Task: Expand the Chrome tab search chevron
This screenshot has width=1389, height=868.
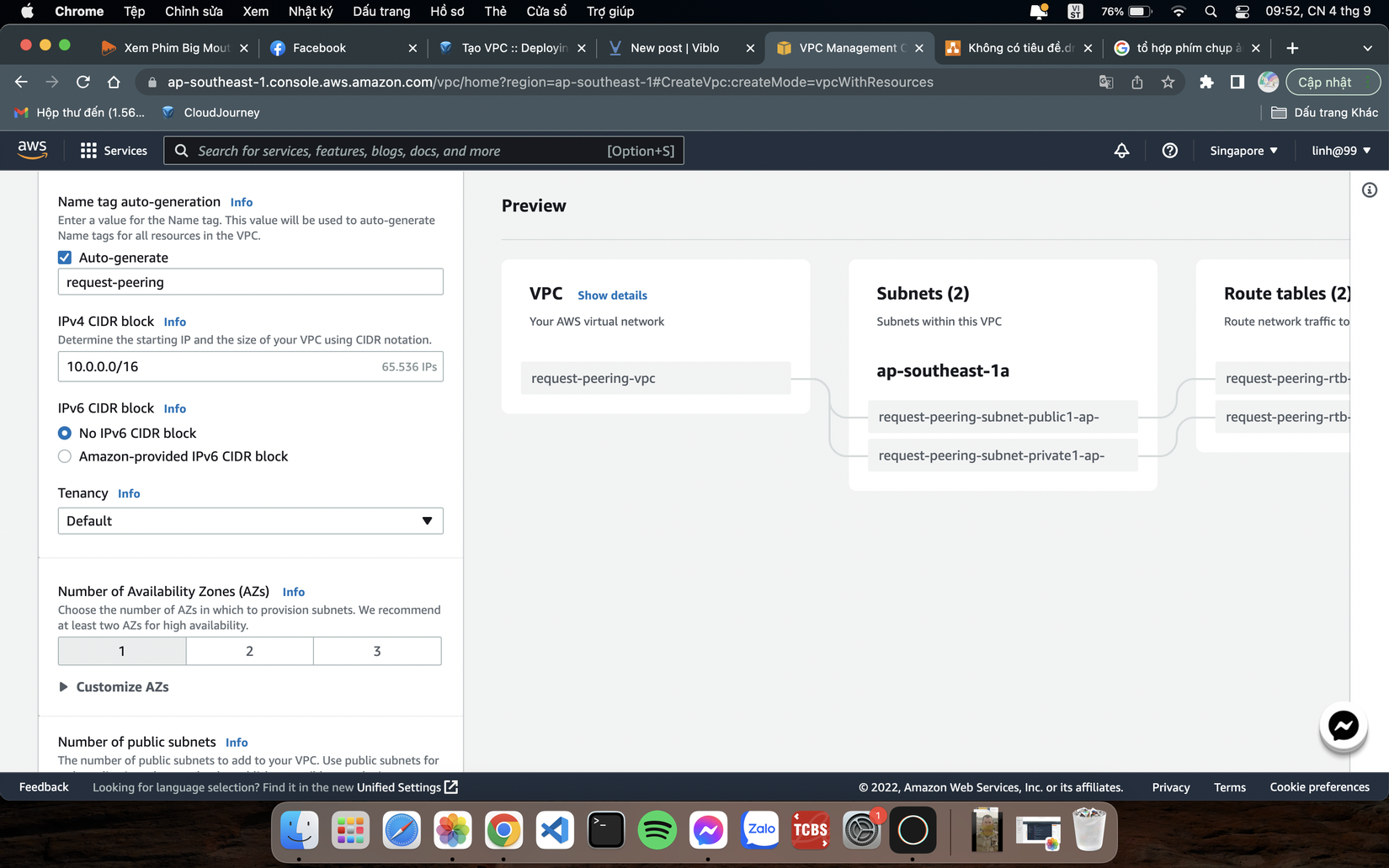Action: pos(1367,48)
